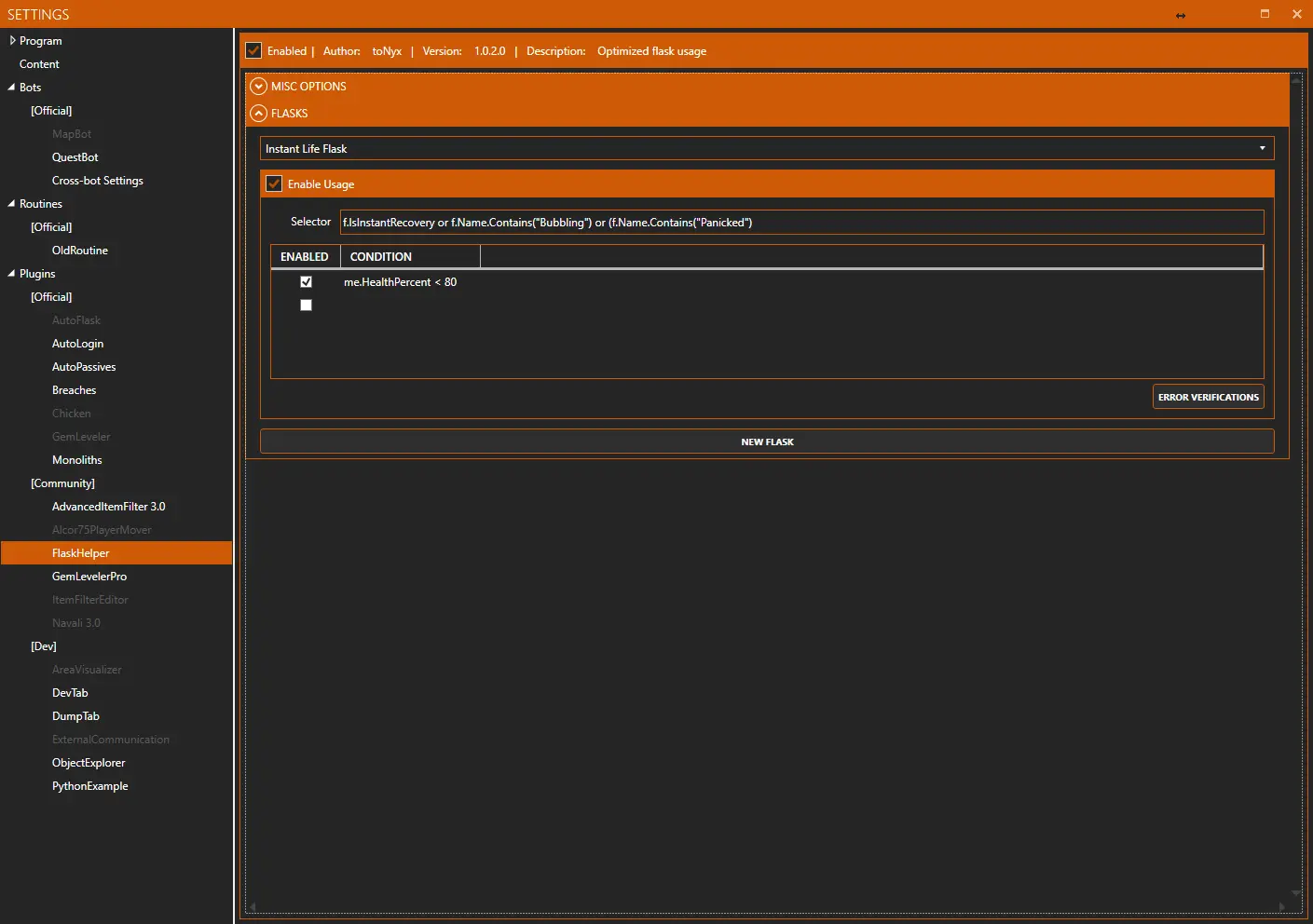
Task: Click the ERROR VERIFICATIONS button
Action: point(1208,397)
